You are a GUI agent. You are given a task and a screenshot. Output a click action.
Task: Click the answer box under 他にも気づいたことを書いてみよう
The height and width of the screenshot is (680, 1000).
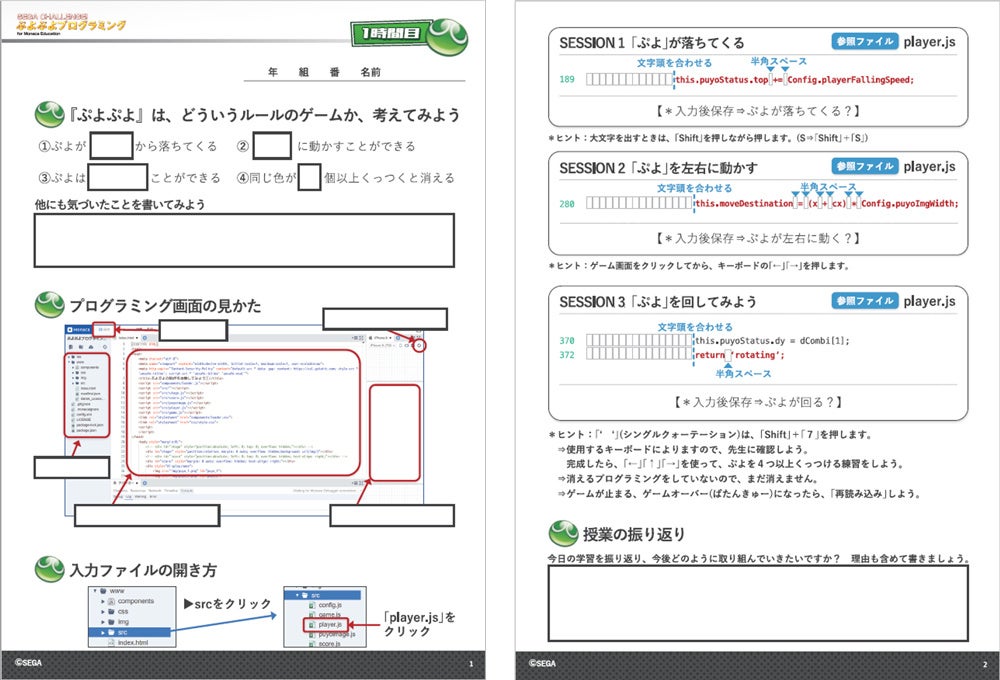(x=244, y=240)
